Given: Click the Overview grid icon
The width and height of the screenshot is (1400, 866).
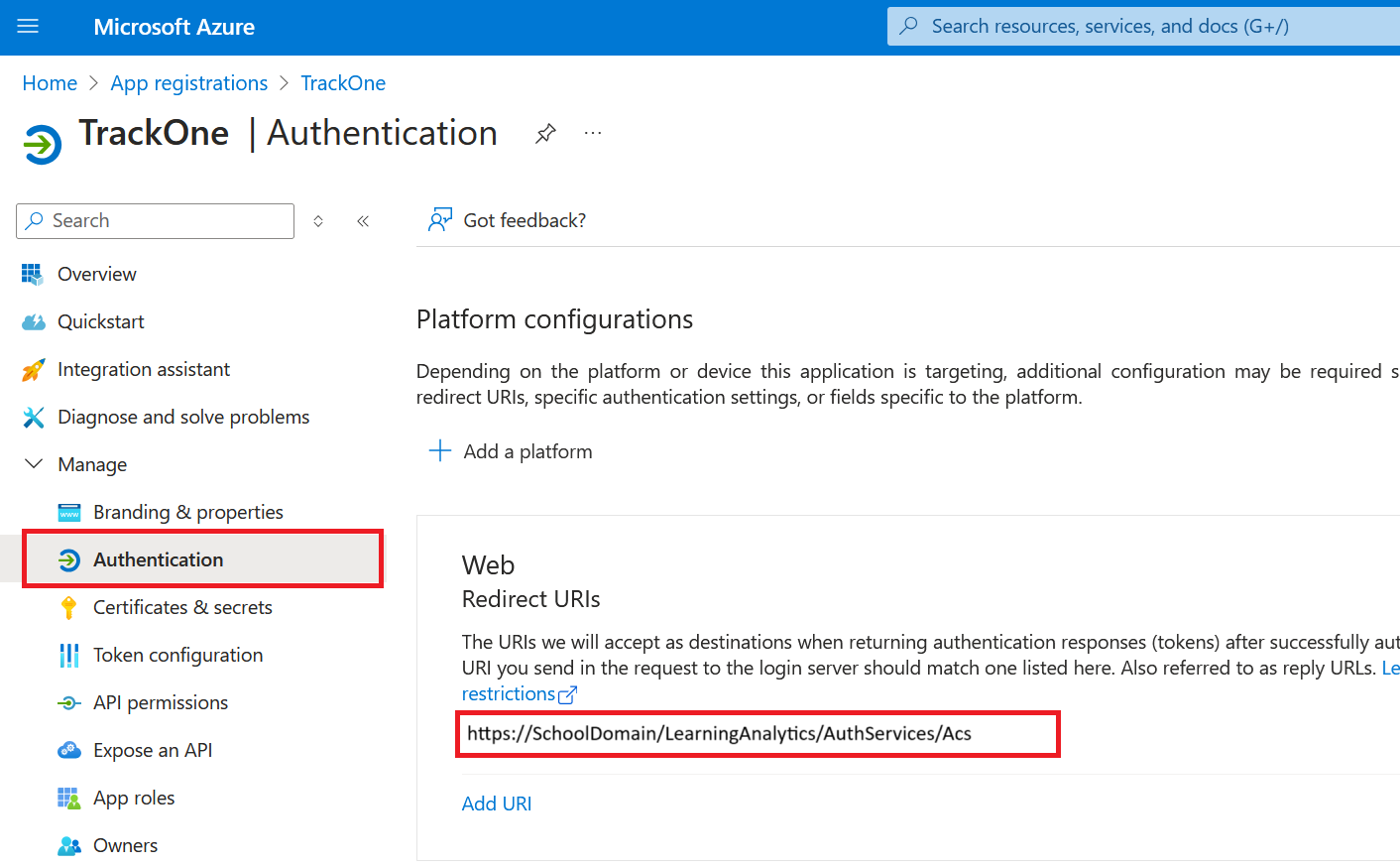Looking at the screenshot, I should click(x=33, y=274).
